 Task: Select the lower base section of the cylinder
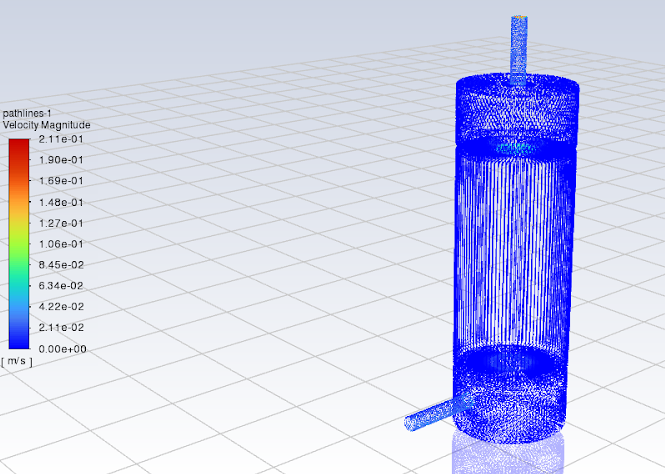click(x=514, y=395)
